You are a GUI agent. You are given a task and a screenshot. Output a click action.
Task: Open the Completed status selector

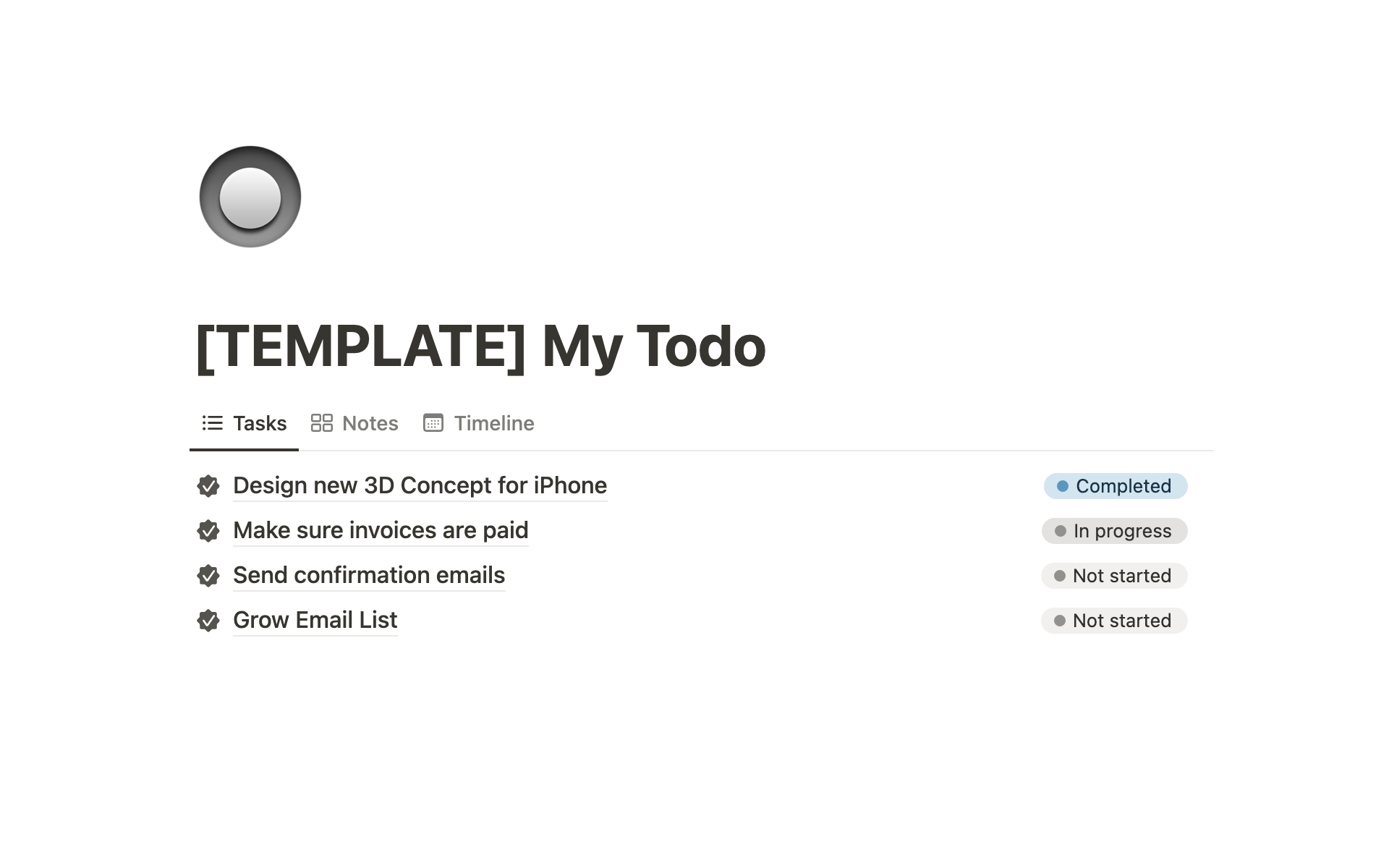pos(1116,487)
